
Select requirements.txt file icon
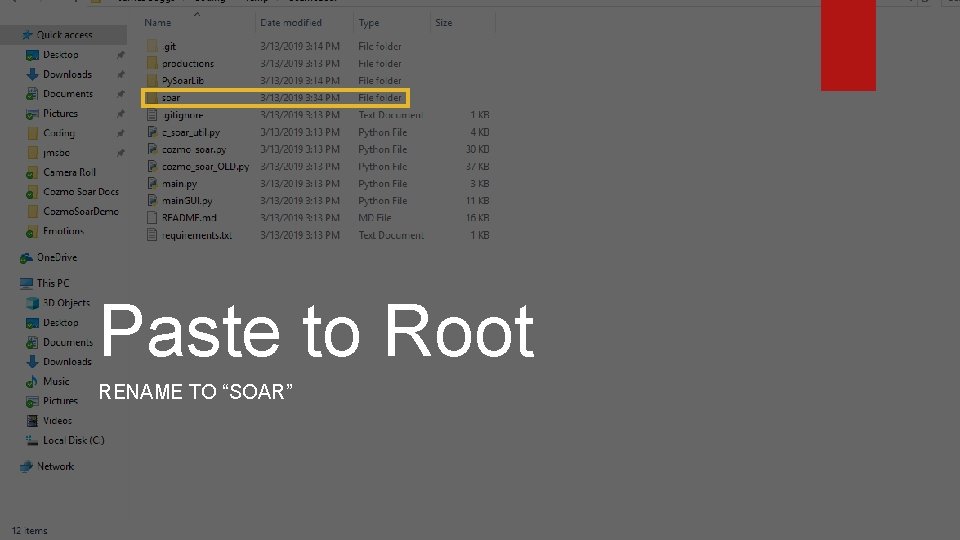coord(152,234)
